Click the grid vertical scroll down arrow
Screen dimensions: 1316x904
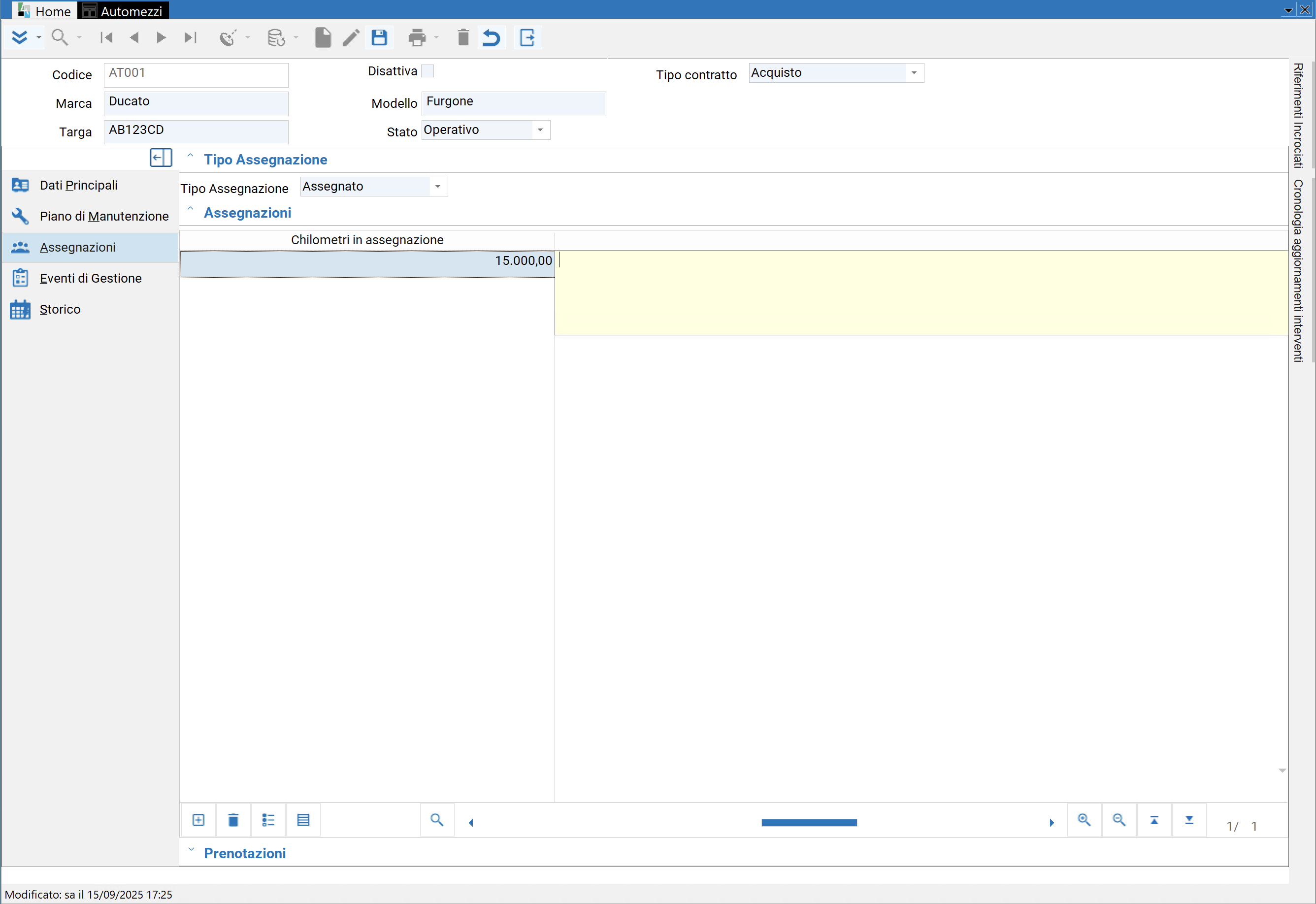coord(1282,771)
